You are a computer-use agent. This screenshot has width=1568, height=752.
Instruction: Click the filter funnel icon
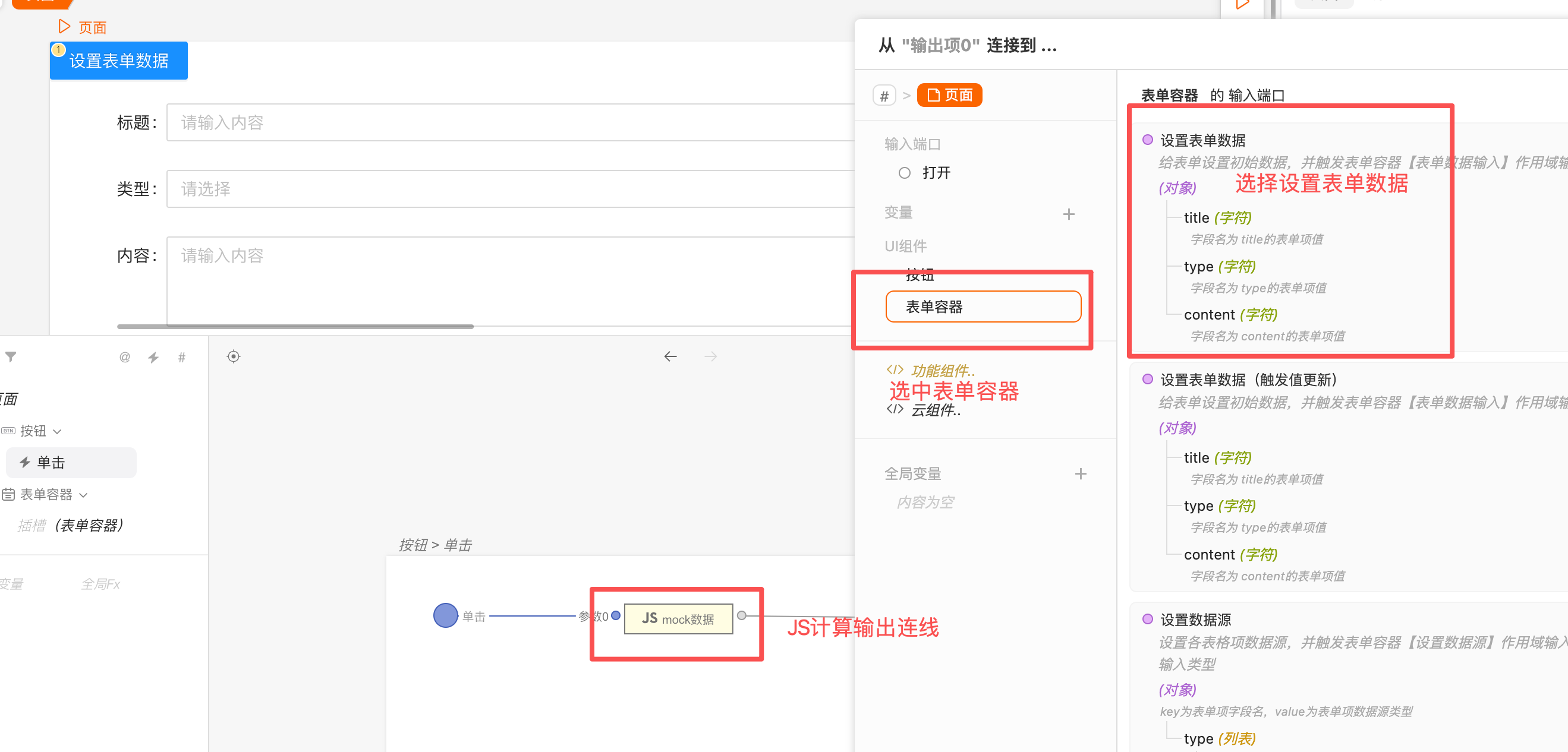(11, 357)
